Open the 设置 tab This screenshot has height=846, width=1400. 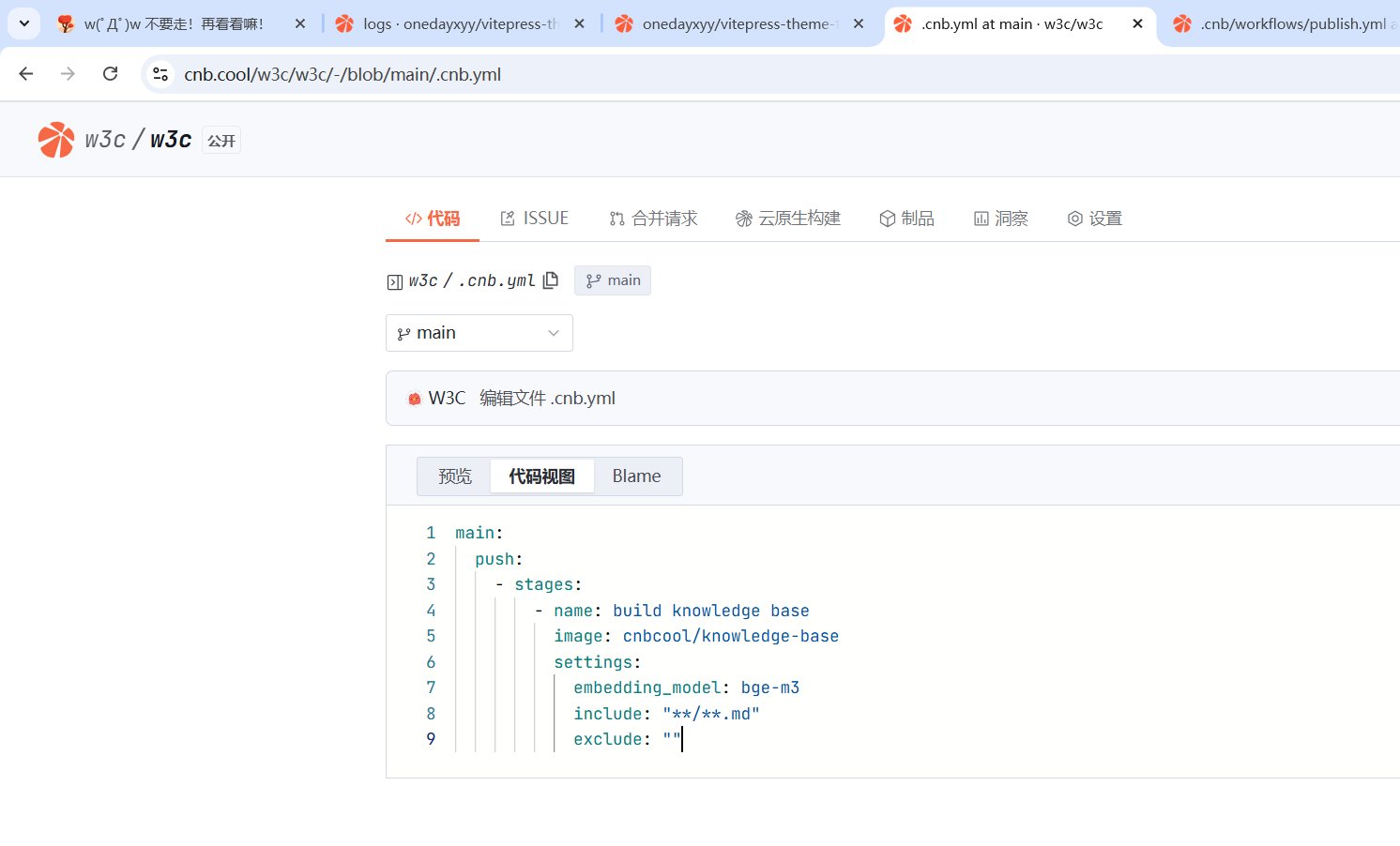(x=1095, y=219)
